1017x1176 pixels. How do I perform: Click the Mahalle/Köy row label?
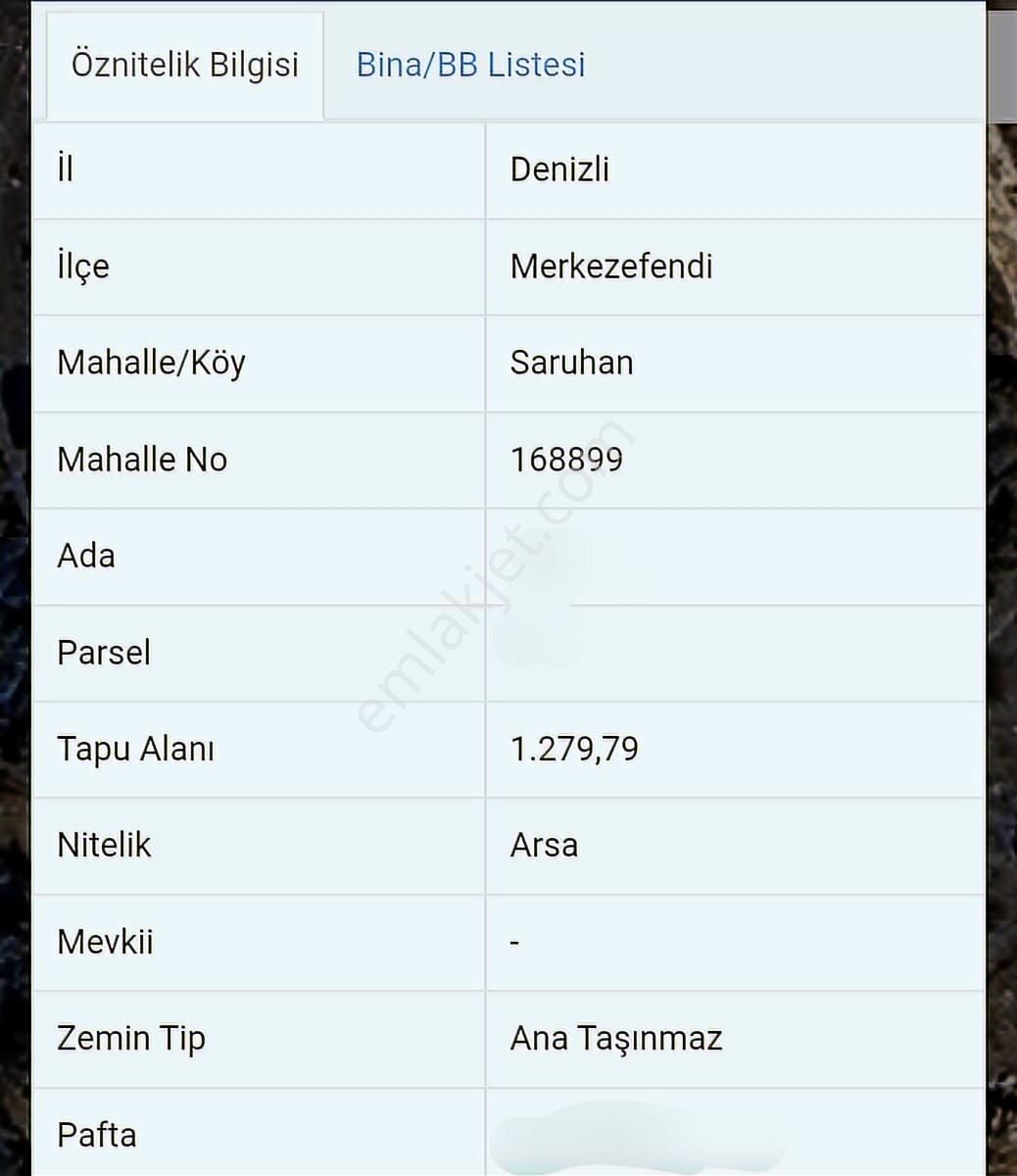click(151, 363)
